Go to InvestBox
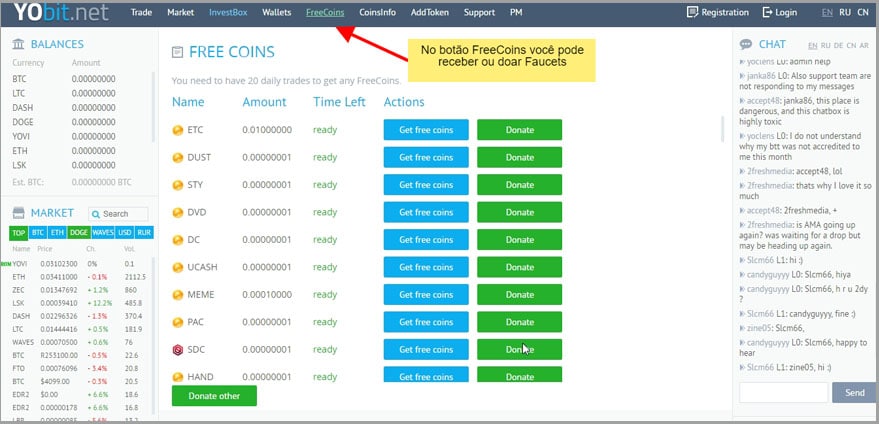 click(228, 12)
